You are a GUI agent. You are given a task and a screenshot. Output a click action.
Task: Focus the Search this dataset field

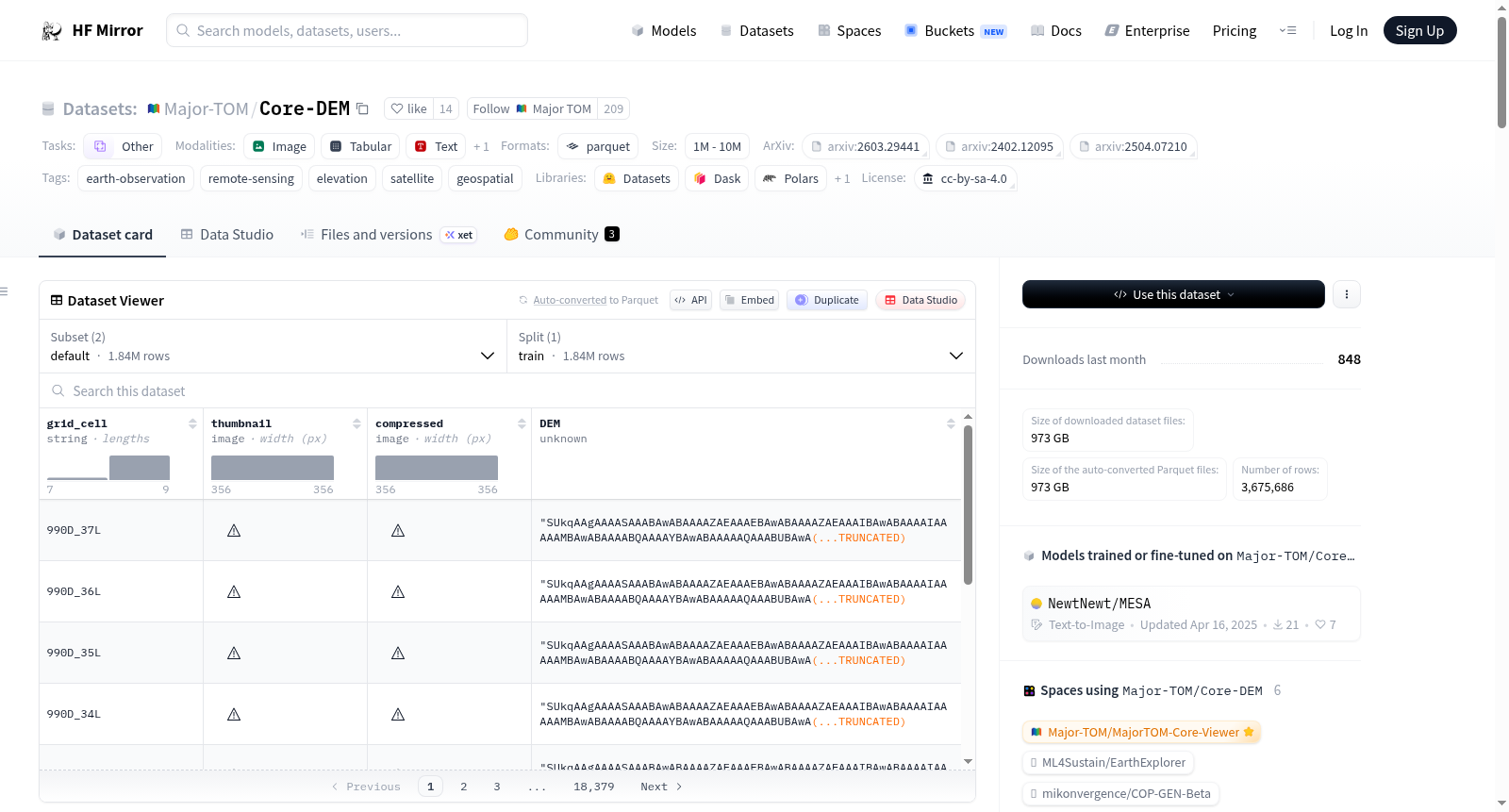pos(507,390)
